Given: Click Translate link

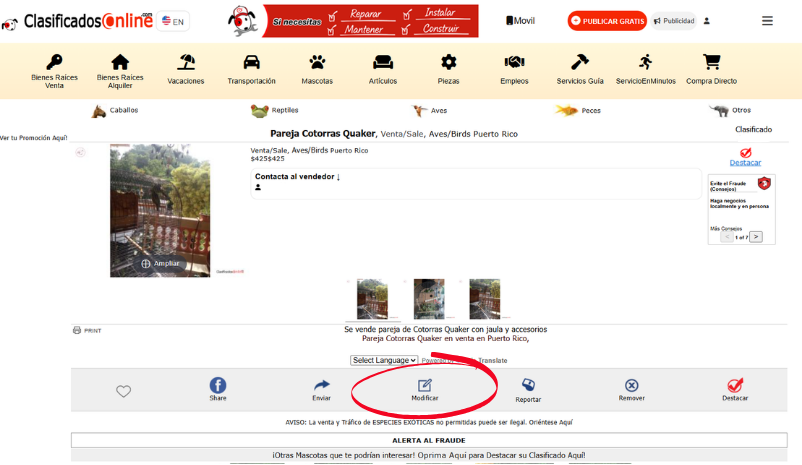Looking at the screenshot, I should coord(493,361).
